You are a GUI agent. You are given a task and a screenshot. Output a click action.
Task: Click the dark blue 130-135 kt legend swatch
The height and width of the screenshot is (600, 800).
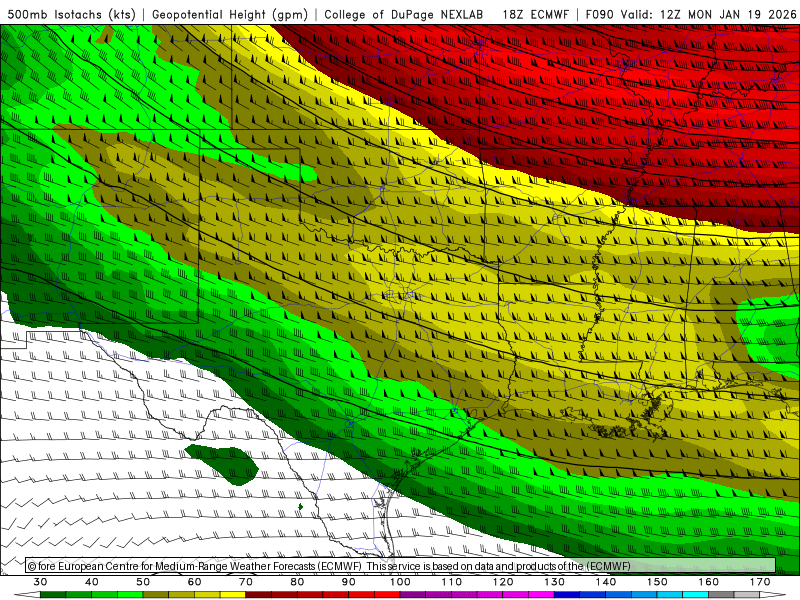pos(567,595)
